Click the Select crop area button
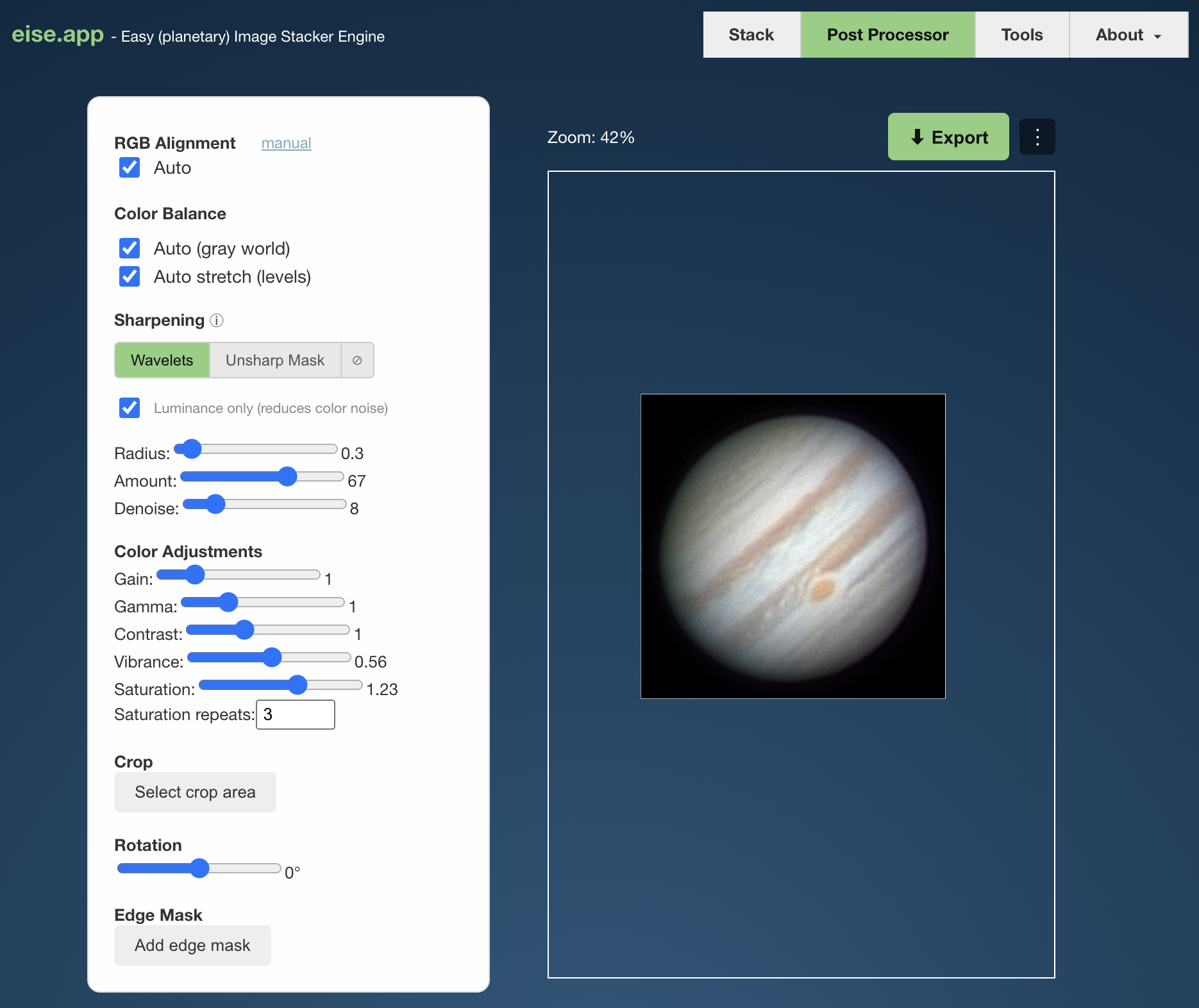This screenshot has height=1008, width=1199. (x=195, y=792)
